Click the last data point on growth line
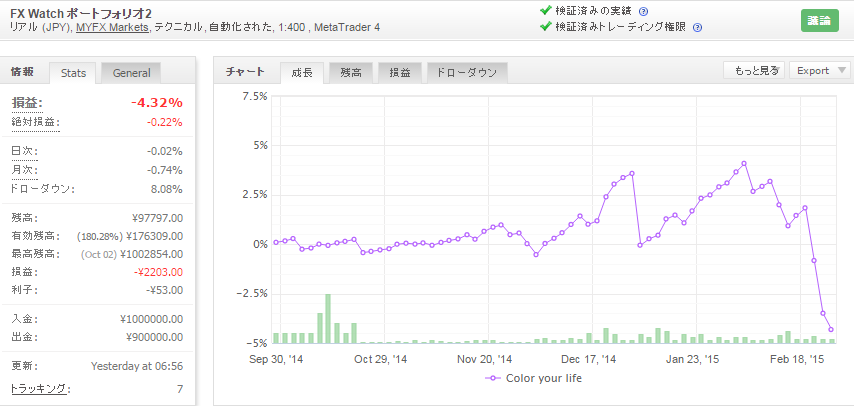The width and height of the screenshot is (854, 406). (831, 329)
